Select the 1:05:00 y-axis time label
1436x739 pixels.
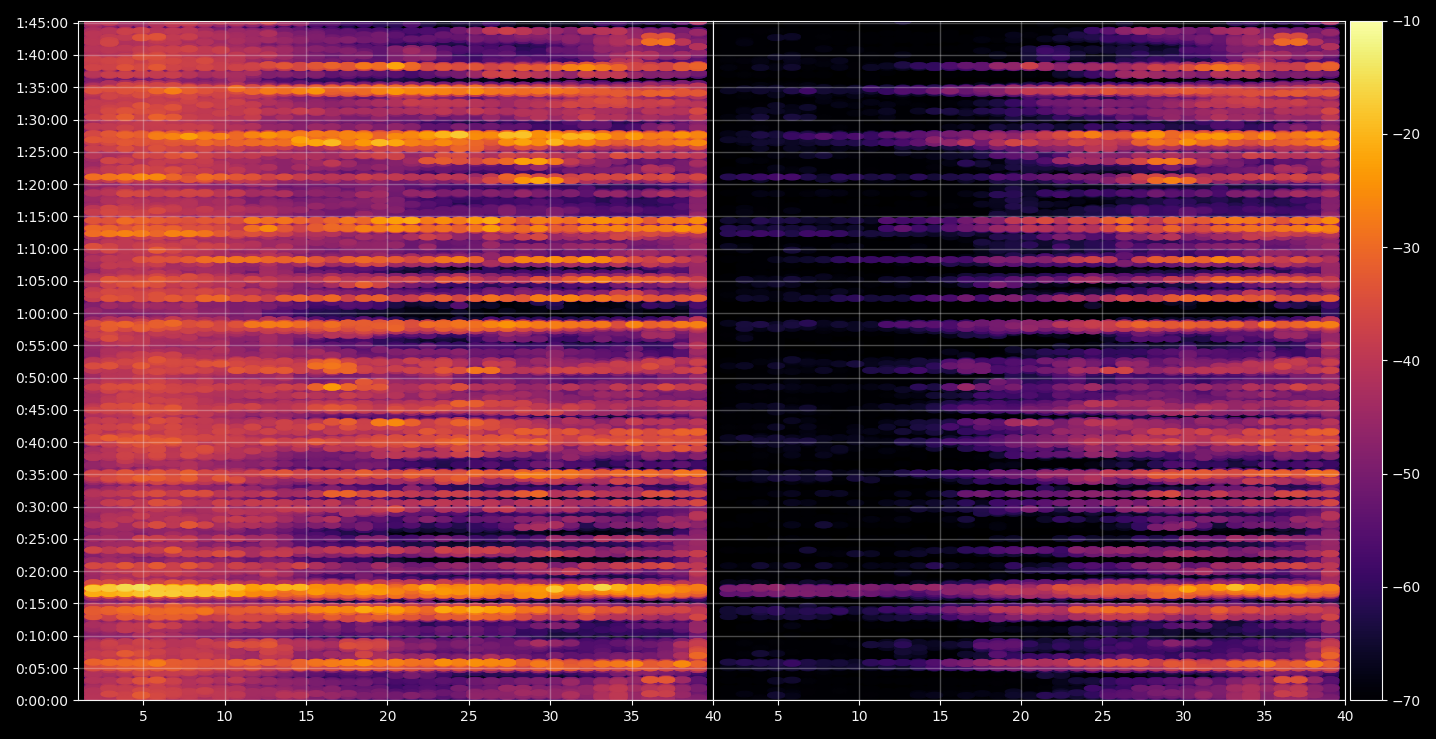pos(42,281)
